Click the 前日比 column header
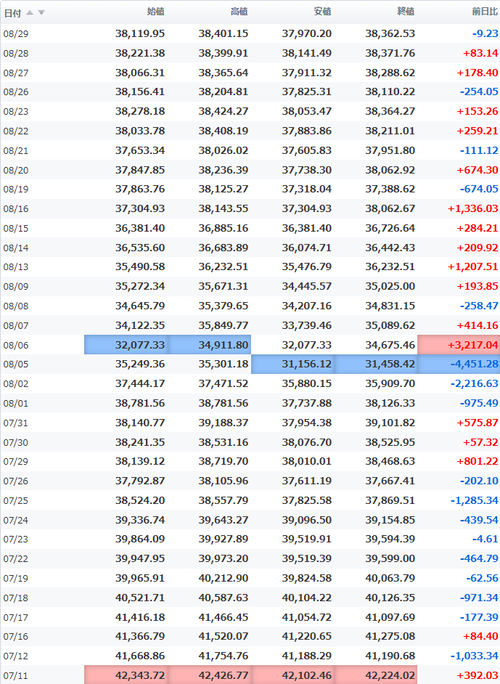 point(485,12)
